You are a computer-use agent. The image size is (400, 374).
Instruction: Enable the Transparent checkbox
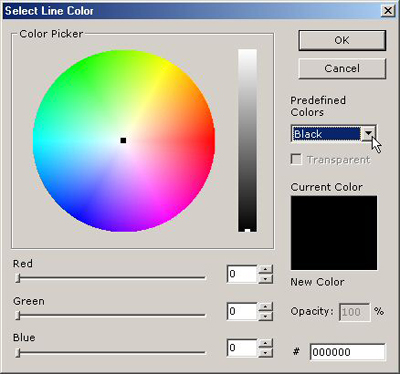tap(296, 159)
